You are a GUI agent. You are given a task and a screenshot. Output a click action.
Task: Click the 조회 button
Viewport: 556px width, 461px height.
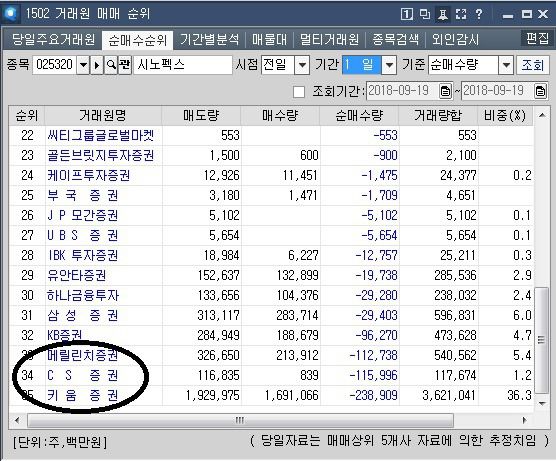(533, 65)
